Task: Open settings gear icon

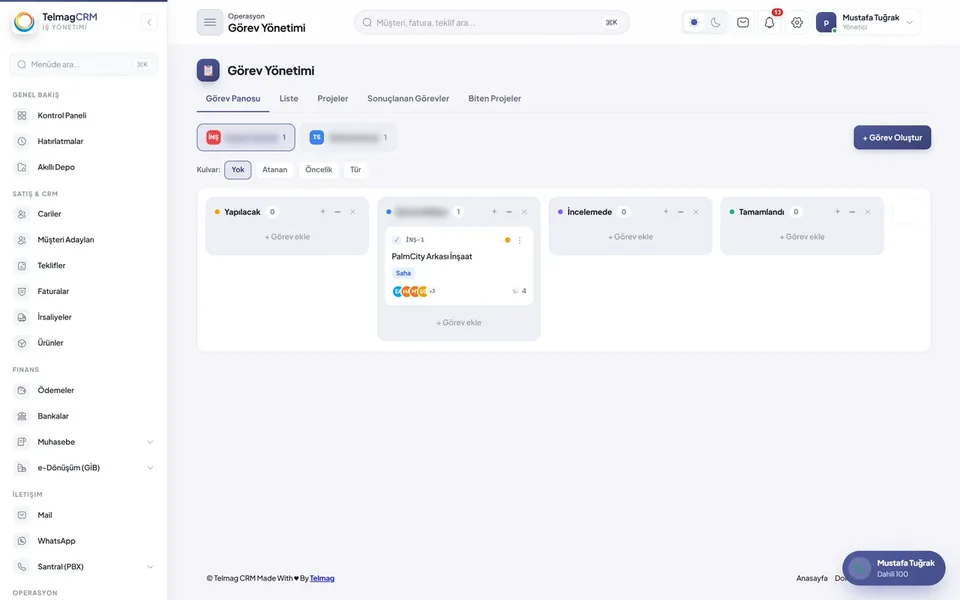Action: coord(797,23)
